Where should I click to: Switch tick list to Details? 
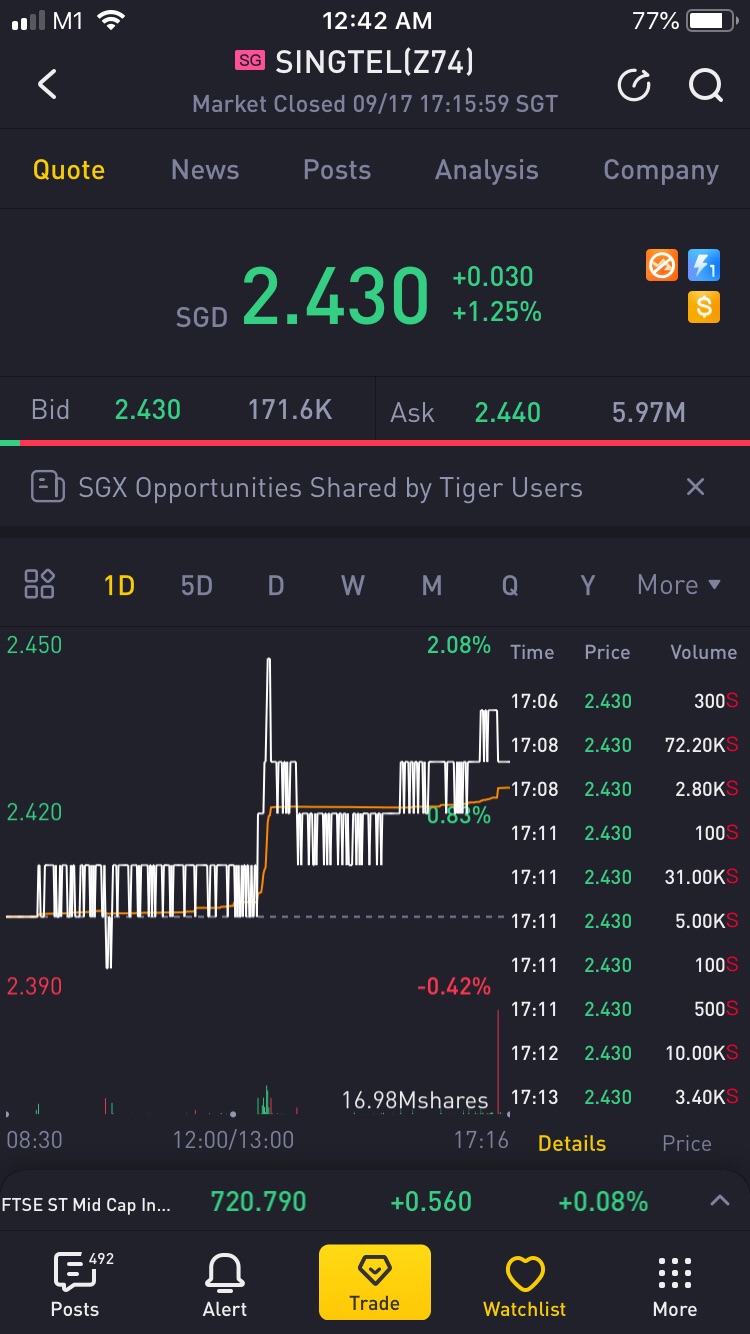[572, 1143]
